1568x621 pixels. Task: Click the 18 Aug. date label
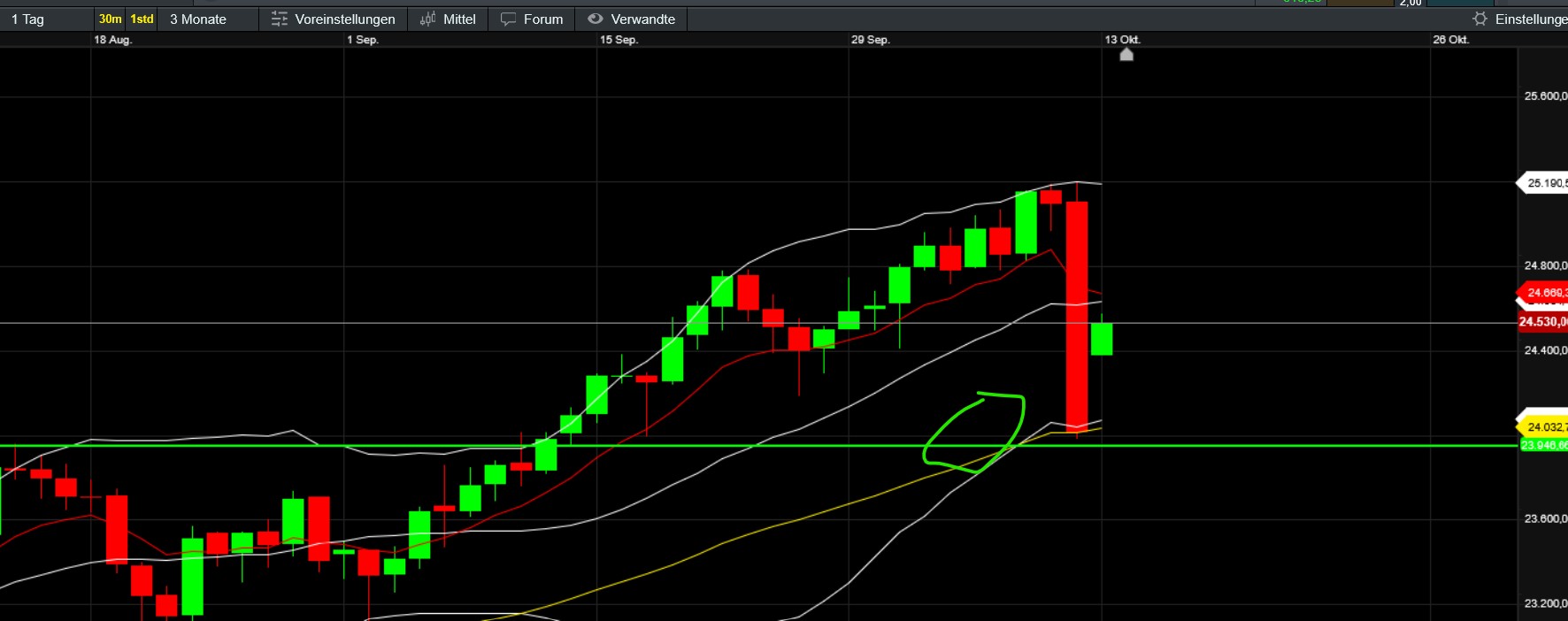tap(113, 40)
